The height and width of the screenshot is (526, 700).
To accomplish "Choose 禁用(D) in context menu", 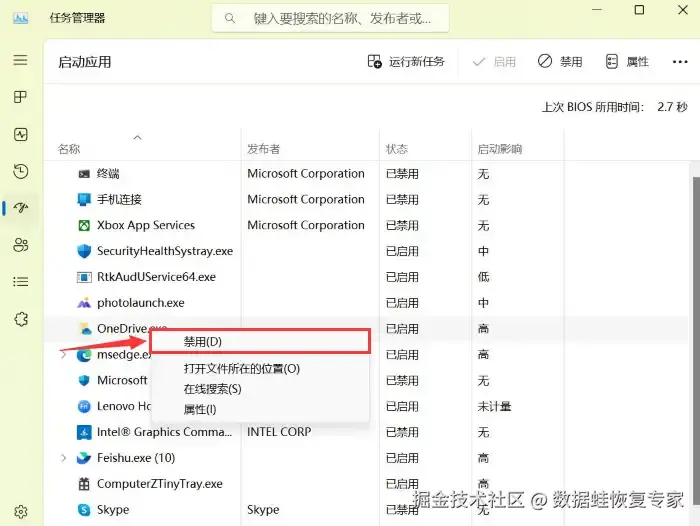I will click(x=260, y=342).
